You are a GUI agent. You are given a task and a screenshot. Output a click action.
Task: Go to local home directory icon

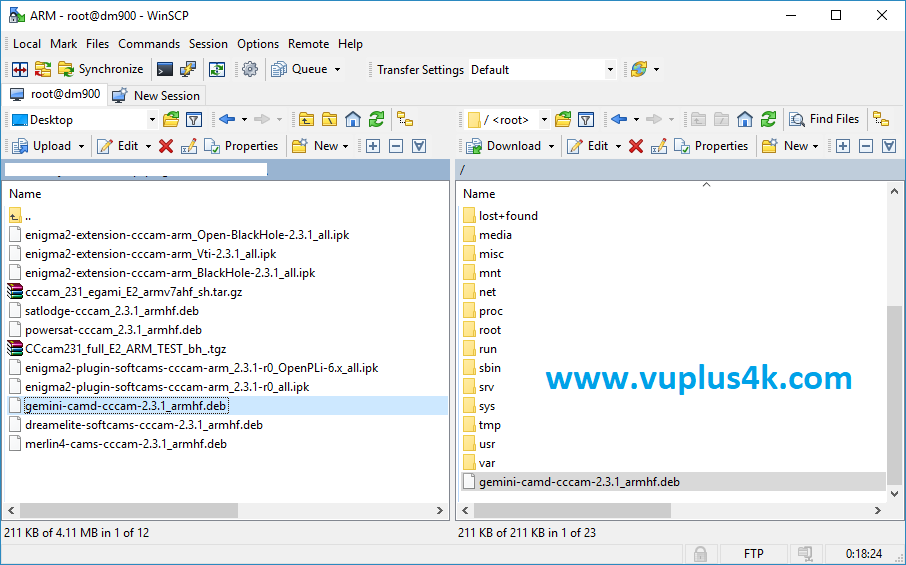(352, 120)
